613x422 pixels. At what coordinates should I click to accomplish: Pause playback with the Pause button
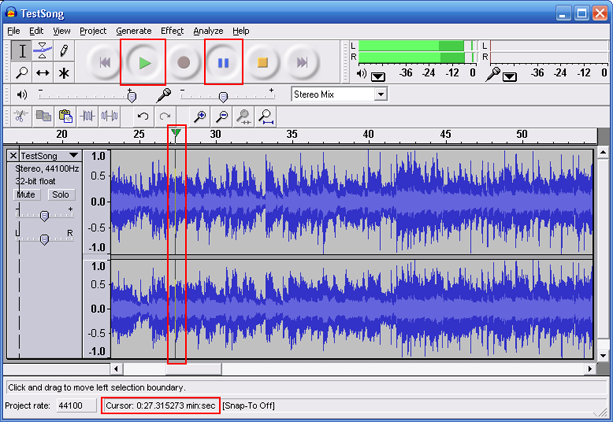pos(223,62)
